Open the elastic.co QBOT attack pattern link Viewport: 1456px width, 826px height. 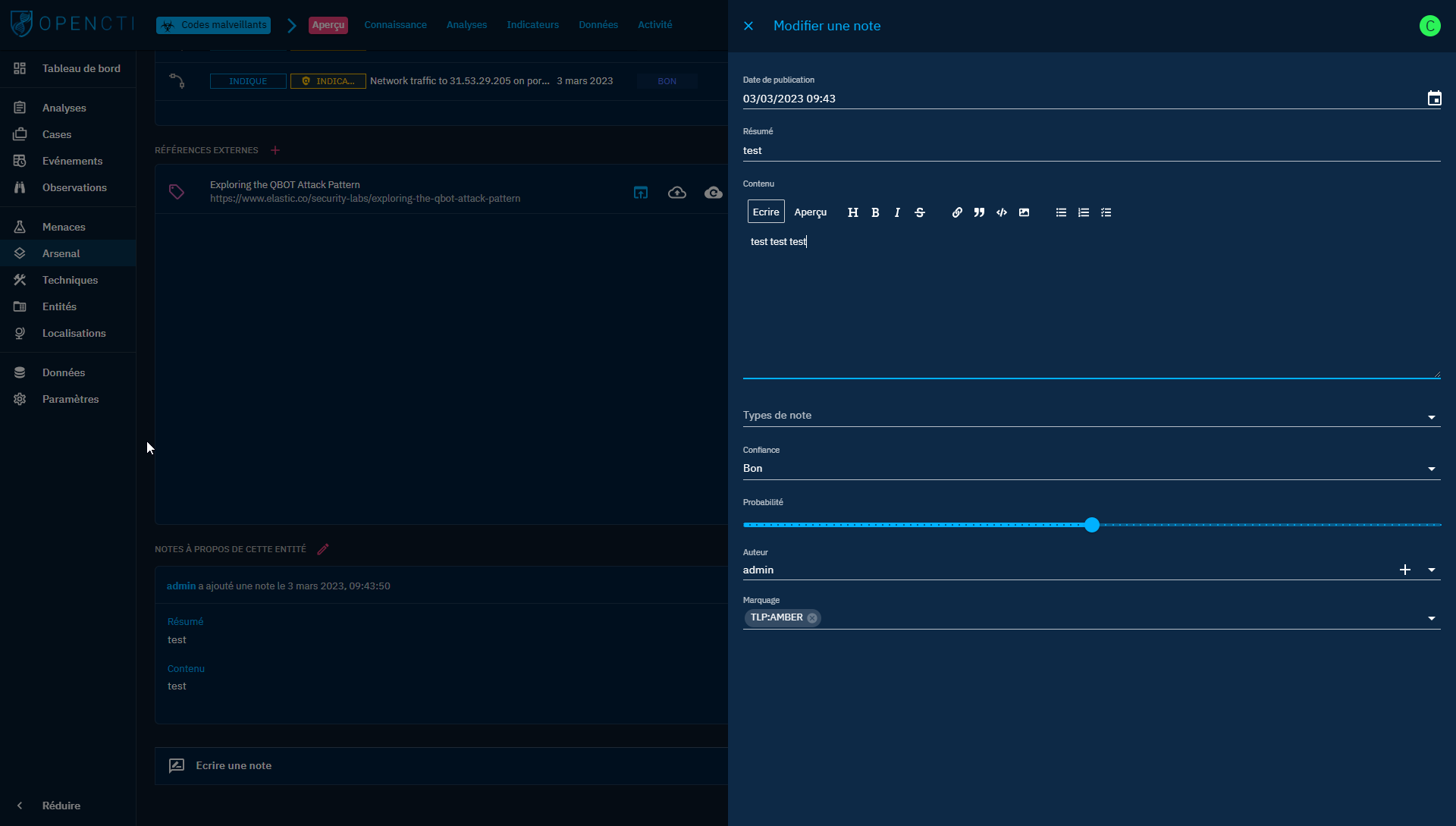click(x=366, y=199)
